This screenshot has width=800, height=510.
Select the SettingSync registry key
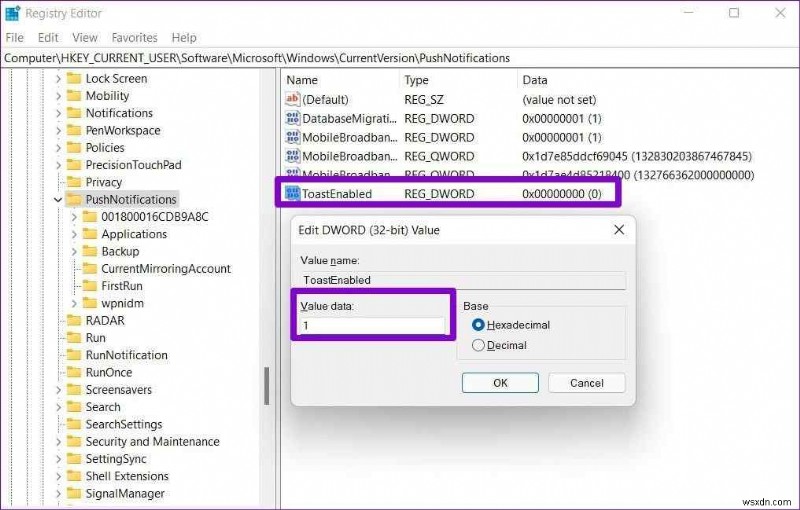coord(116,459)
